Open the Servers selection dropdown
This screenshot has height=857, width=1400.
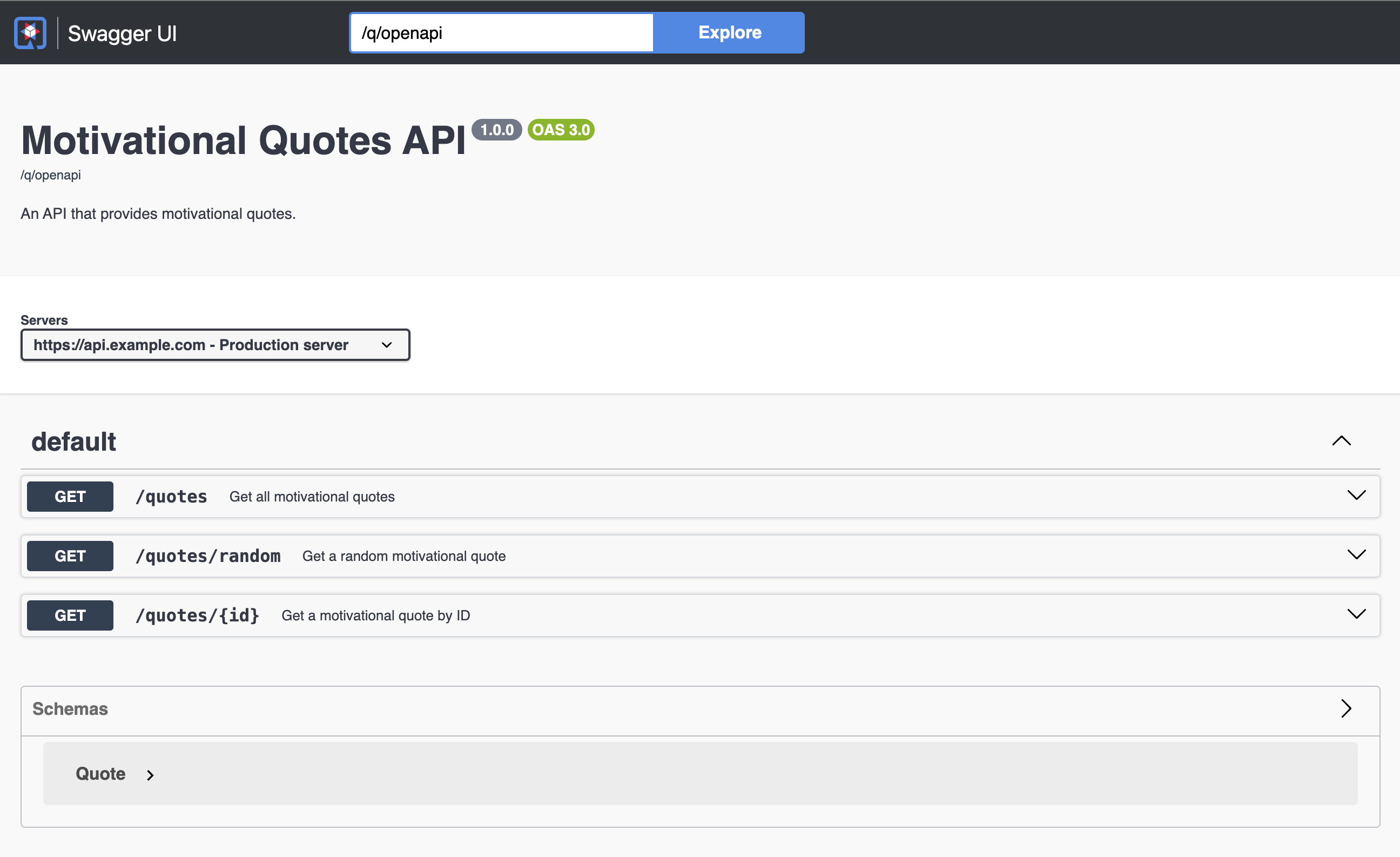(215, 344)
